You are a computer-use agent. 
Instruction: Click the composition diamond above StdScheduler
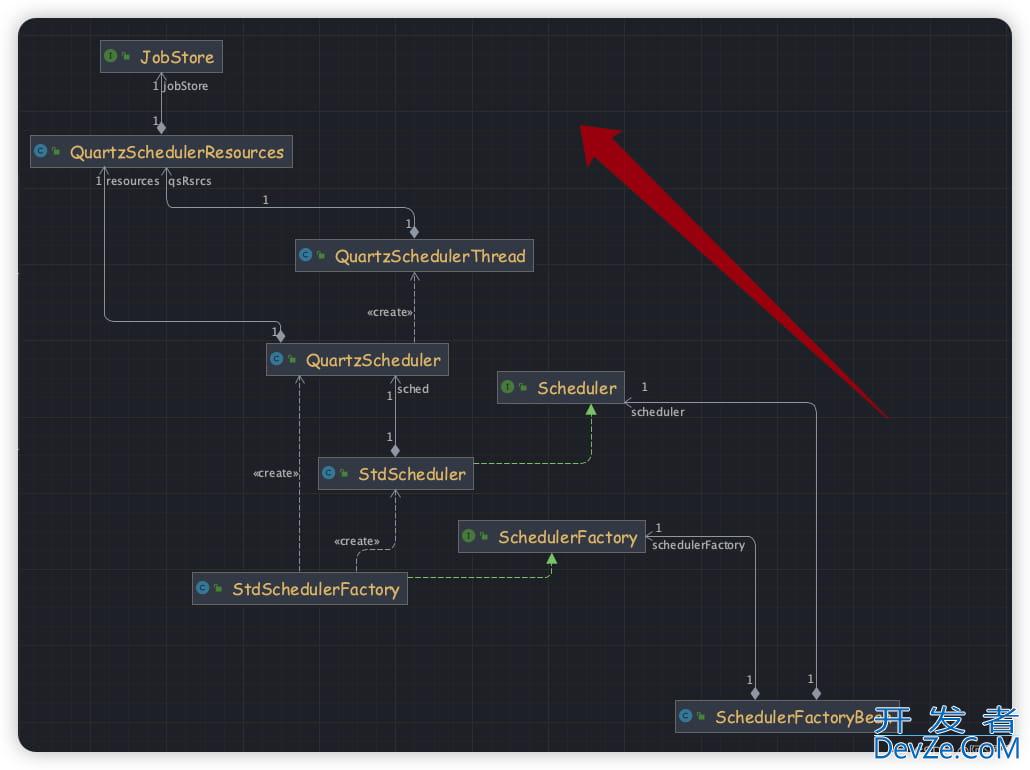coord(395,451)
